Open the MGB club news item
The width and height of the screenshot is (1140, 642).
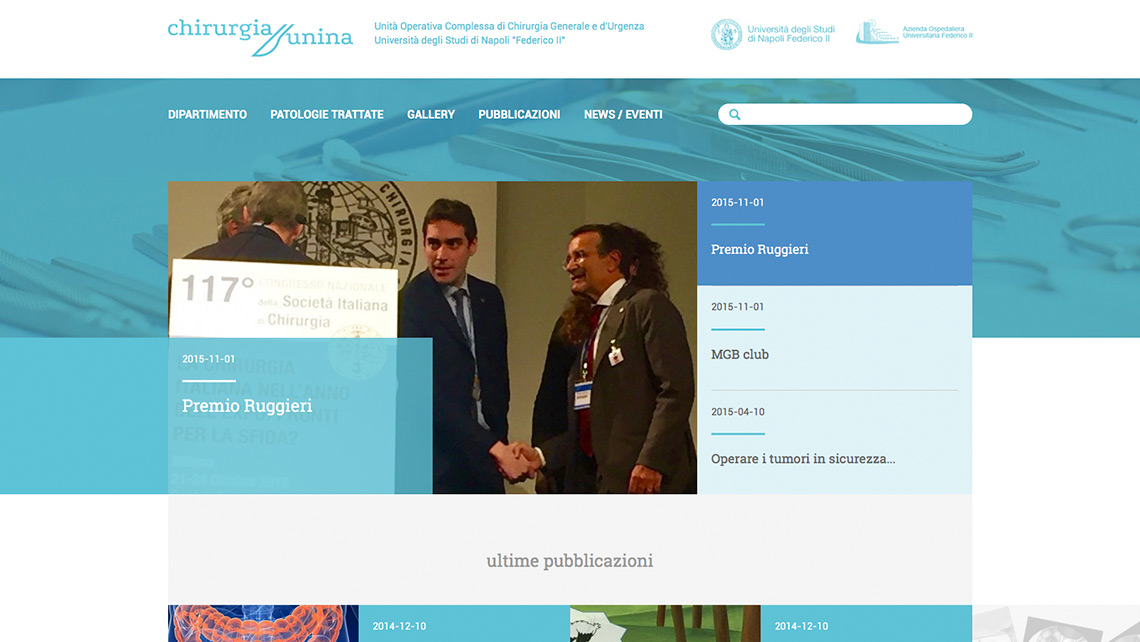(740, 354)
